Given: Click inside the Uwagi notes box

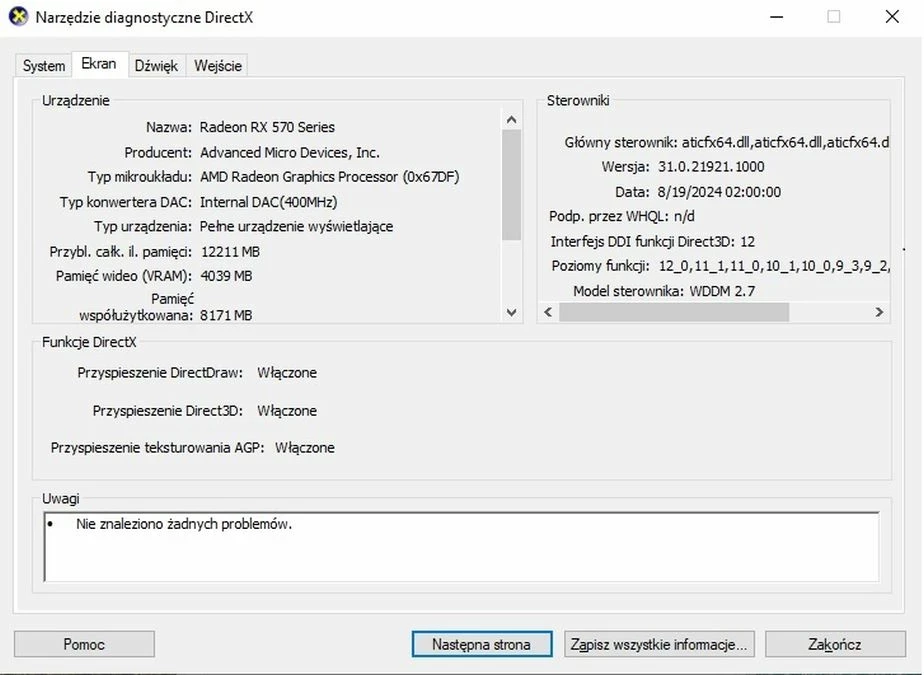Looking at the screenshot, I should tap(460, 545).
